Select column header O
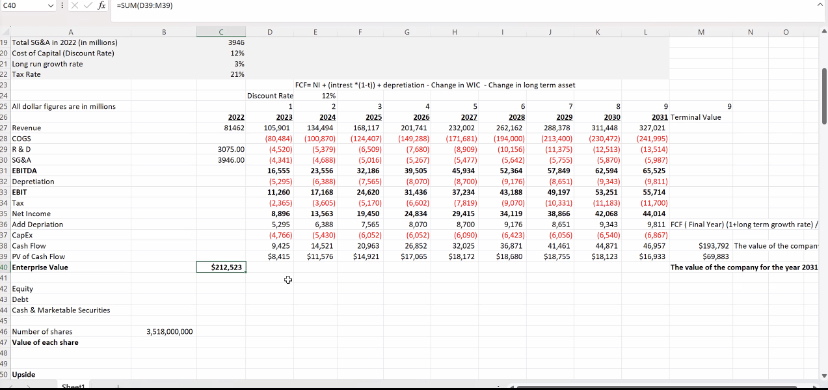 click(786, 32)
